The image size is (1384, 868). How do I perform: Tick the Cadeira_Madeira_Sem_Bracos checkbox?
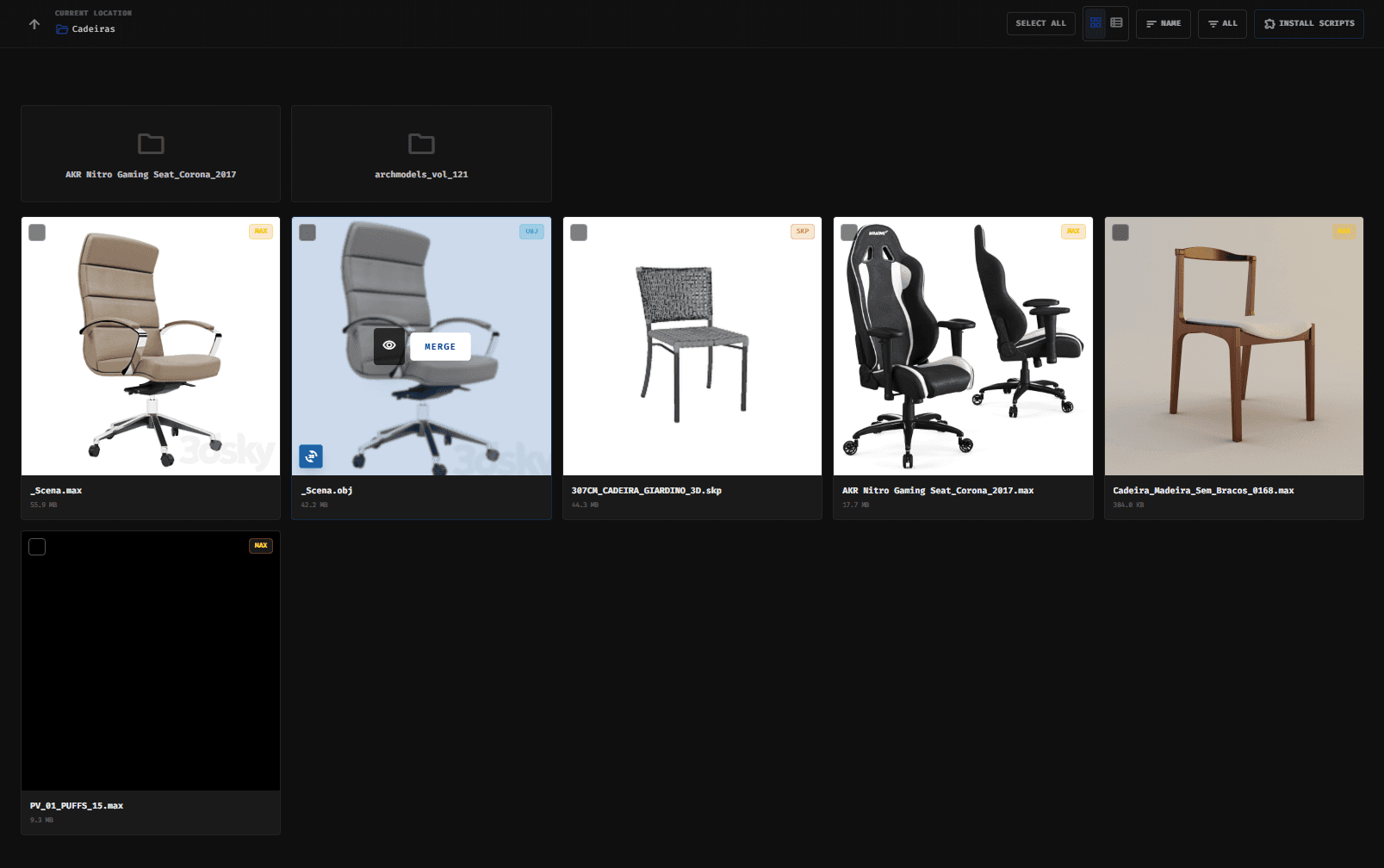point(1120,232)
